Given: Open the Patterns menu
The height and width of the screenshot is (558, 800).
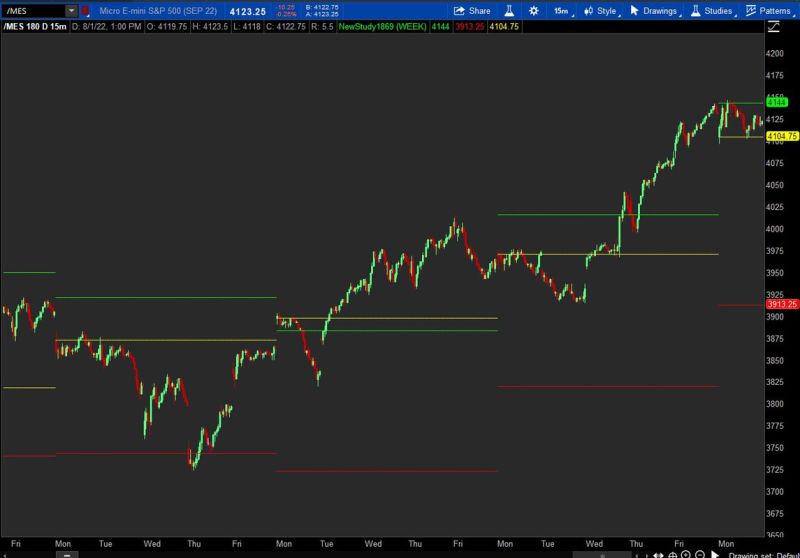Looking at the screenshot, I should click(769, 11).
